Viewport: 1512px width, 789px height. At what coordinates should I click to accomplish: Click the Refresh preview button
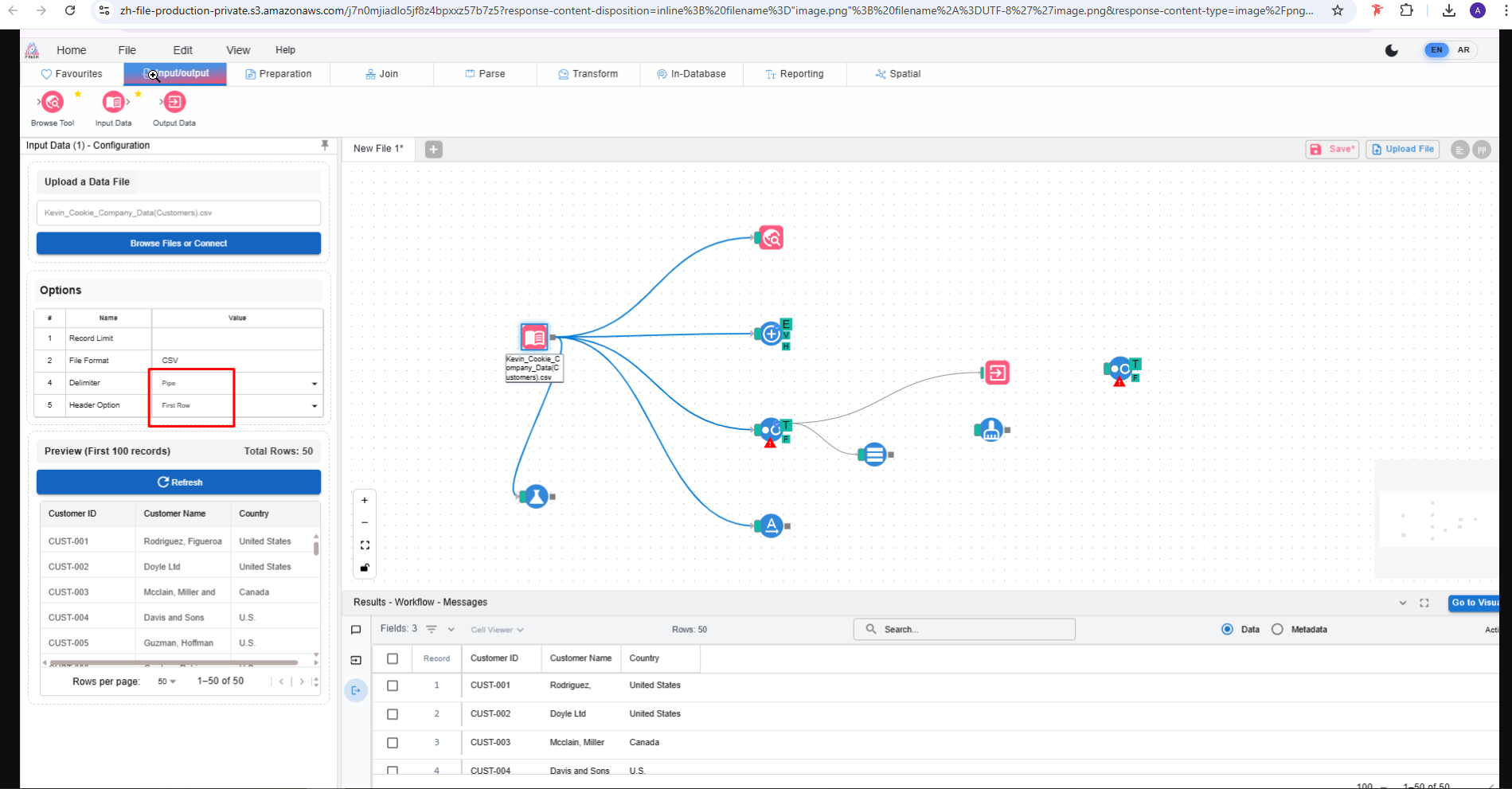click(x=178, y=482)
